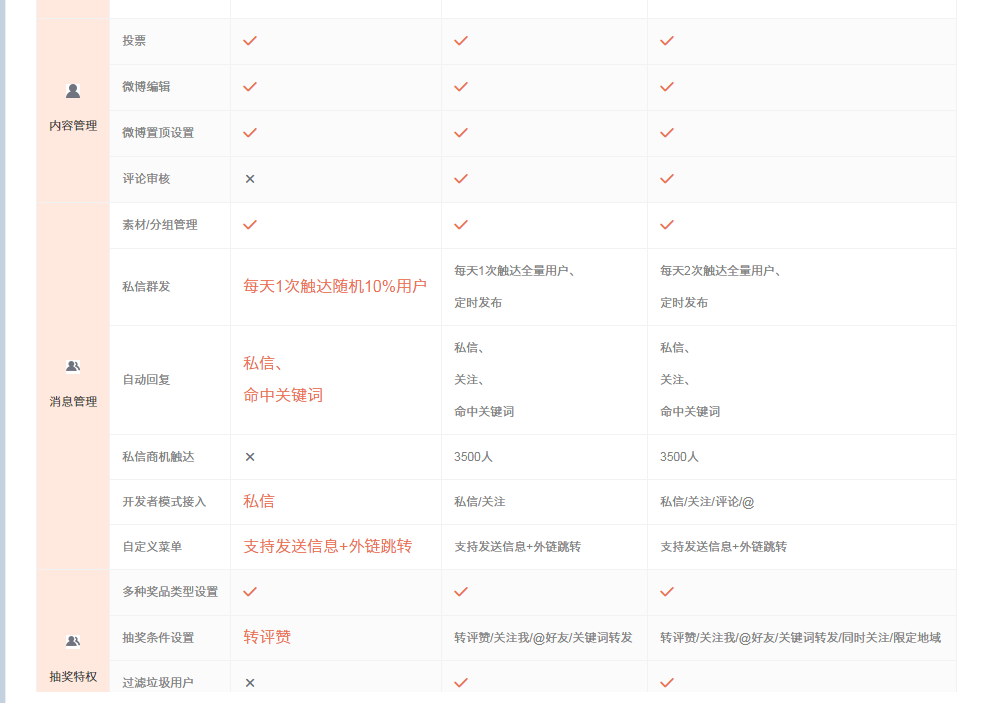Click the 私信群发 feature label

pyautogui.click(x=146, y=287)
